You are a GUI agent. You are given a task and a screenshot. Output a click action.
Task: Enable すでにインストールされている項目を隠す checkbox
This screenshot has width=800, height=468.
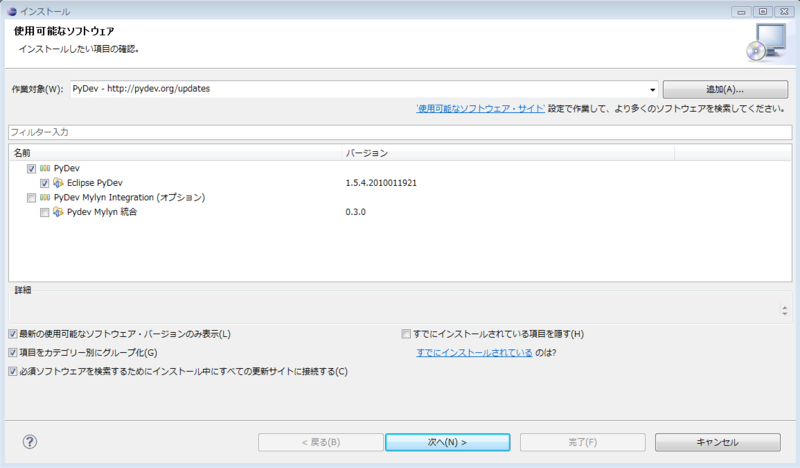pos(406,334)
